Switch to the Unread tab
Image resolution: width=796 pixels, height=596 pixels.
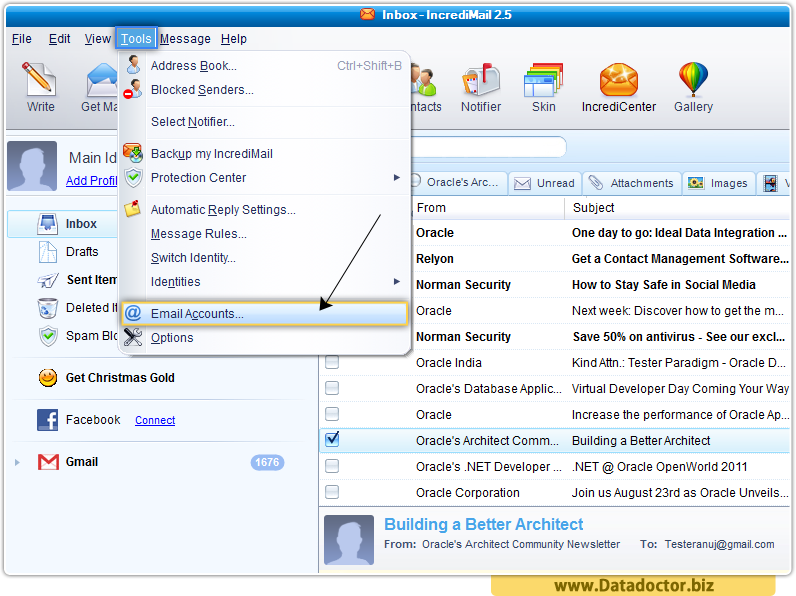point(544,183)
